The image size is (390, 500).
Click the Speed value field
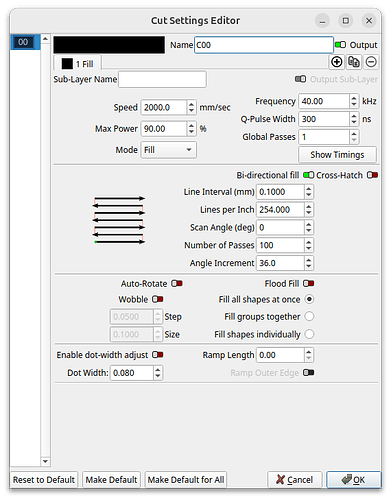click(x=164, y=108)
